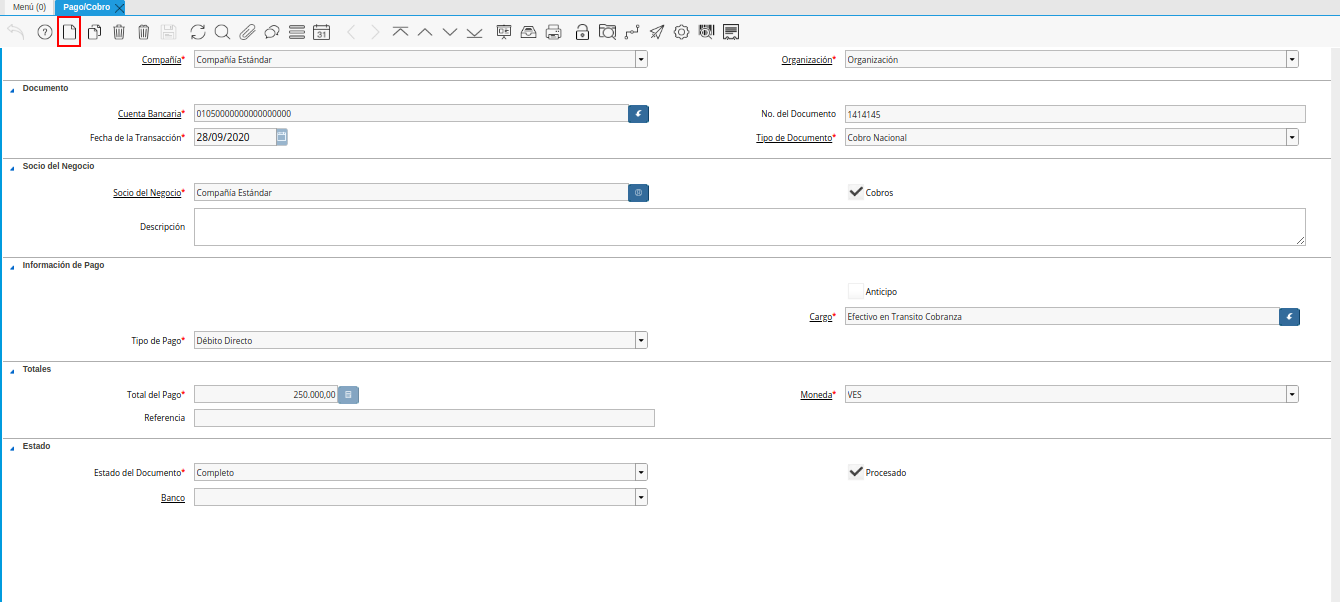
Task: Toggle the Procesado checkbox
Action: tap(855, 472)
